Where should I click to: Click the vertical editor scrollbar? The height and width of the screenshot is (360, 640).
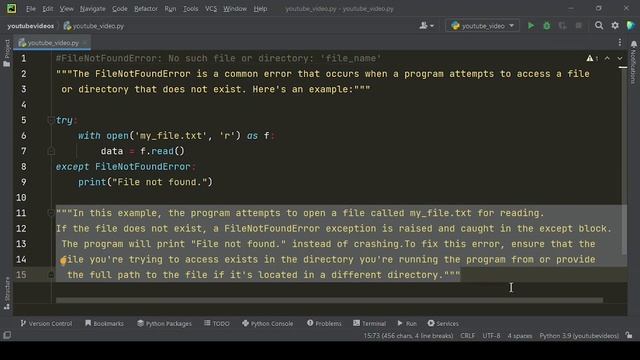tap(623, 161)
